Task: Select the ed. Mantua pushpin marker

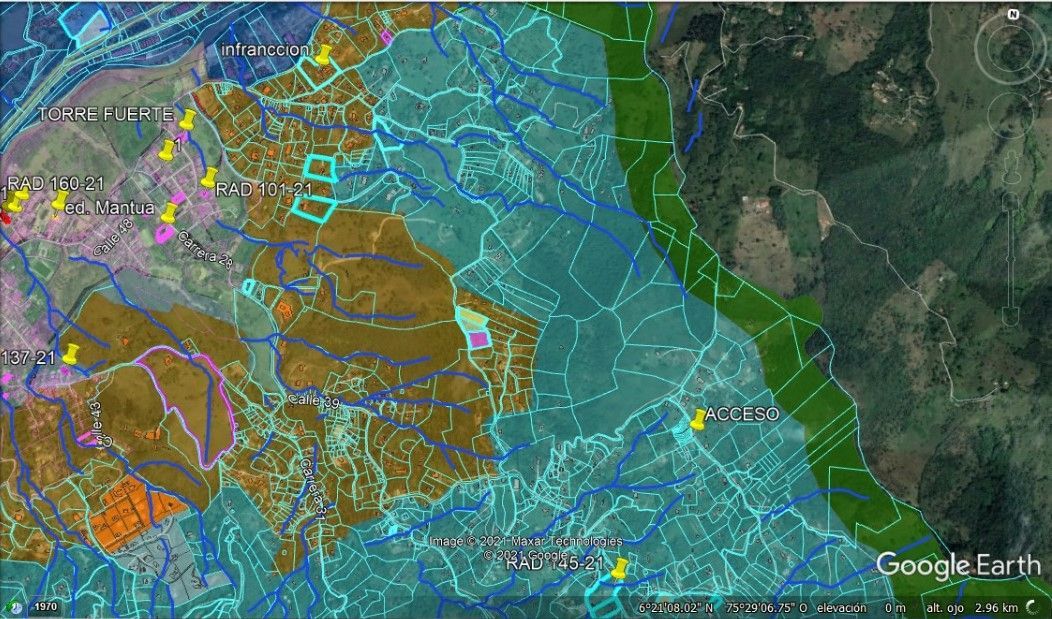Action: (60, 200)
